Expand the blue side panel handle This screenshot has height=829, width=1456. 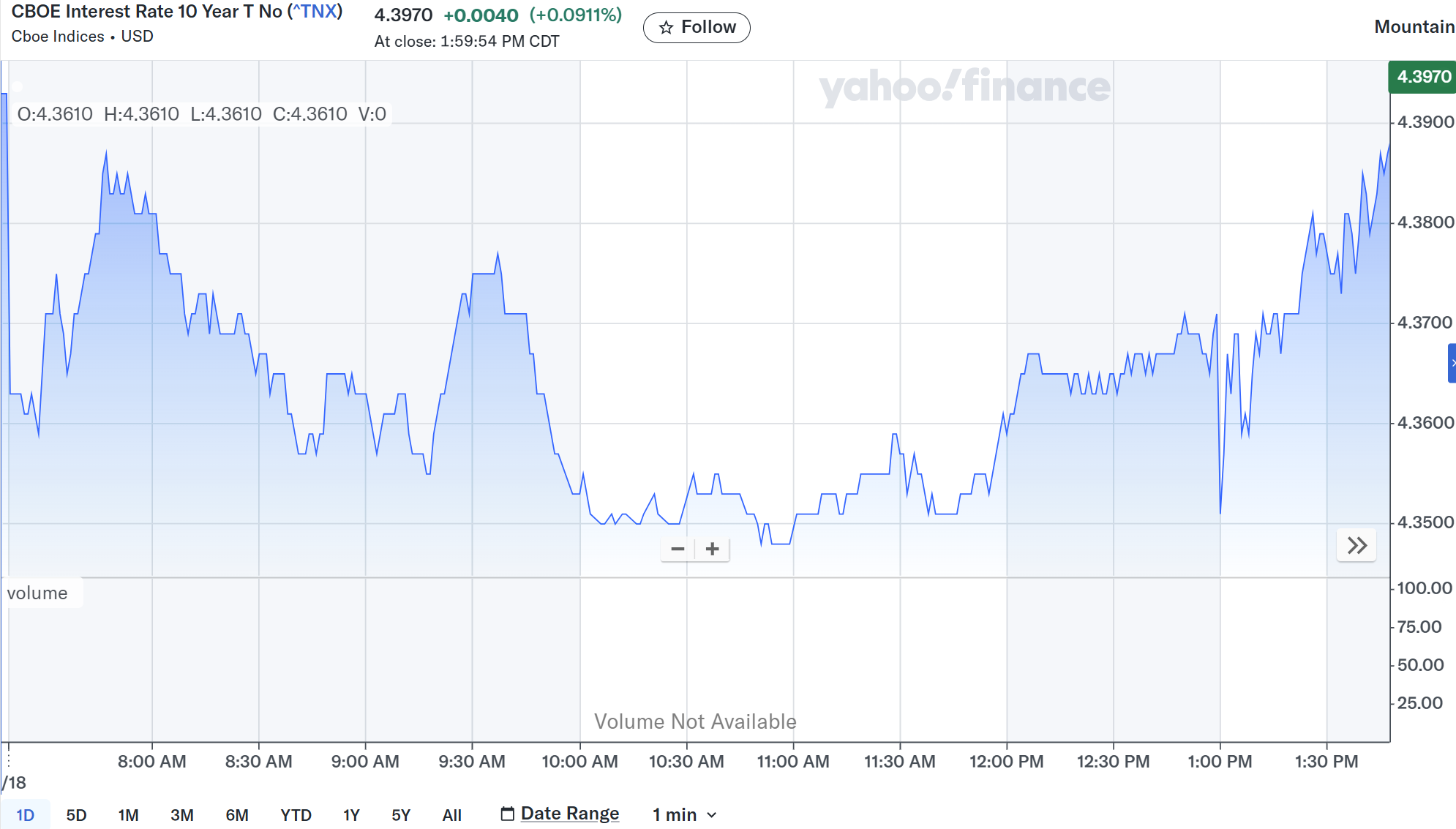(x=1452, y=364)
